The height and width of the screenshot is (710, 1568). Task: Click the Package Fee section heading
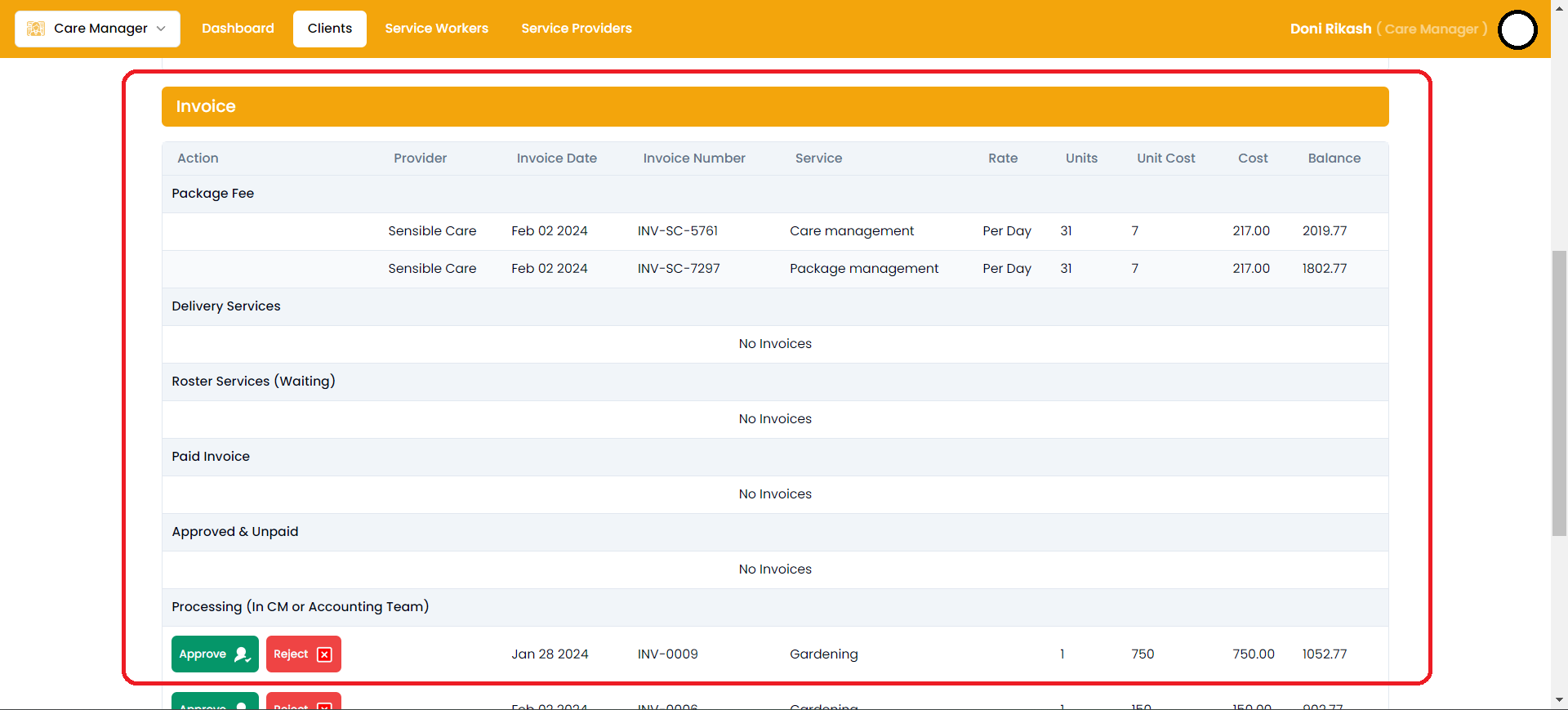tap(213, 194)
